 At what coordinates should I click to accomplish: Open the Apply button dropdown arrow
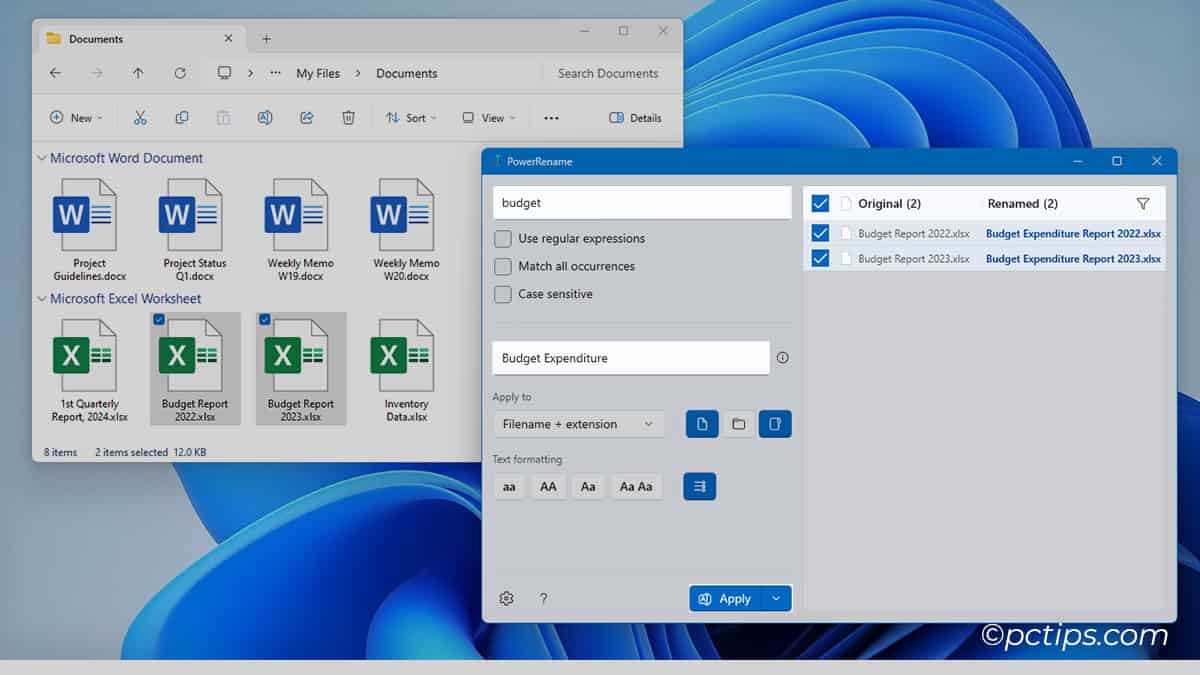[x=777, y=598]
